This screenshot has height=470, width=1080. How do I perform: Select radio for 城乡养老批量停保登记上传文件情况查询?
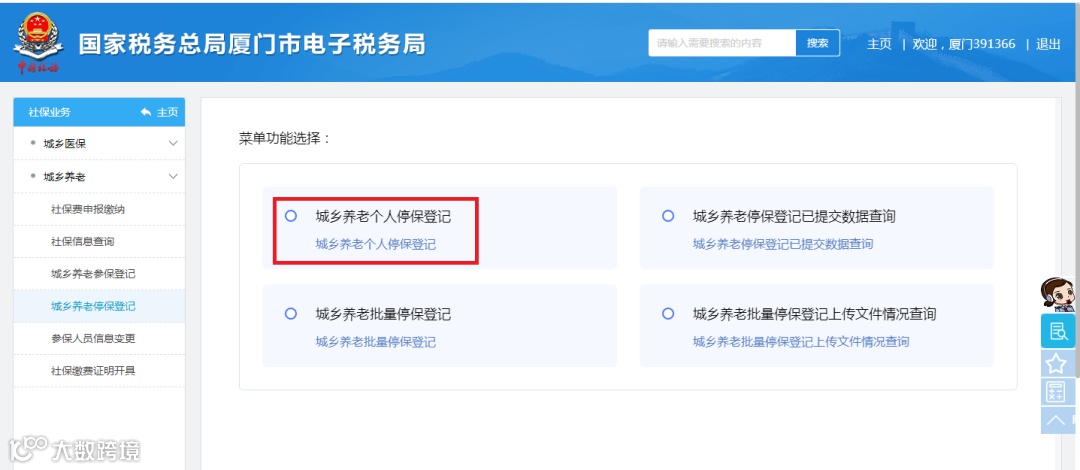667,314
